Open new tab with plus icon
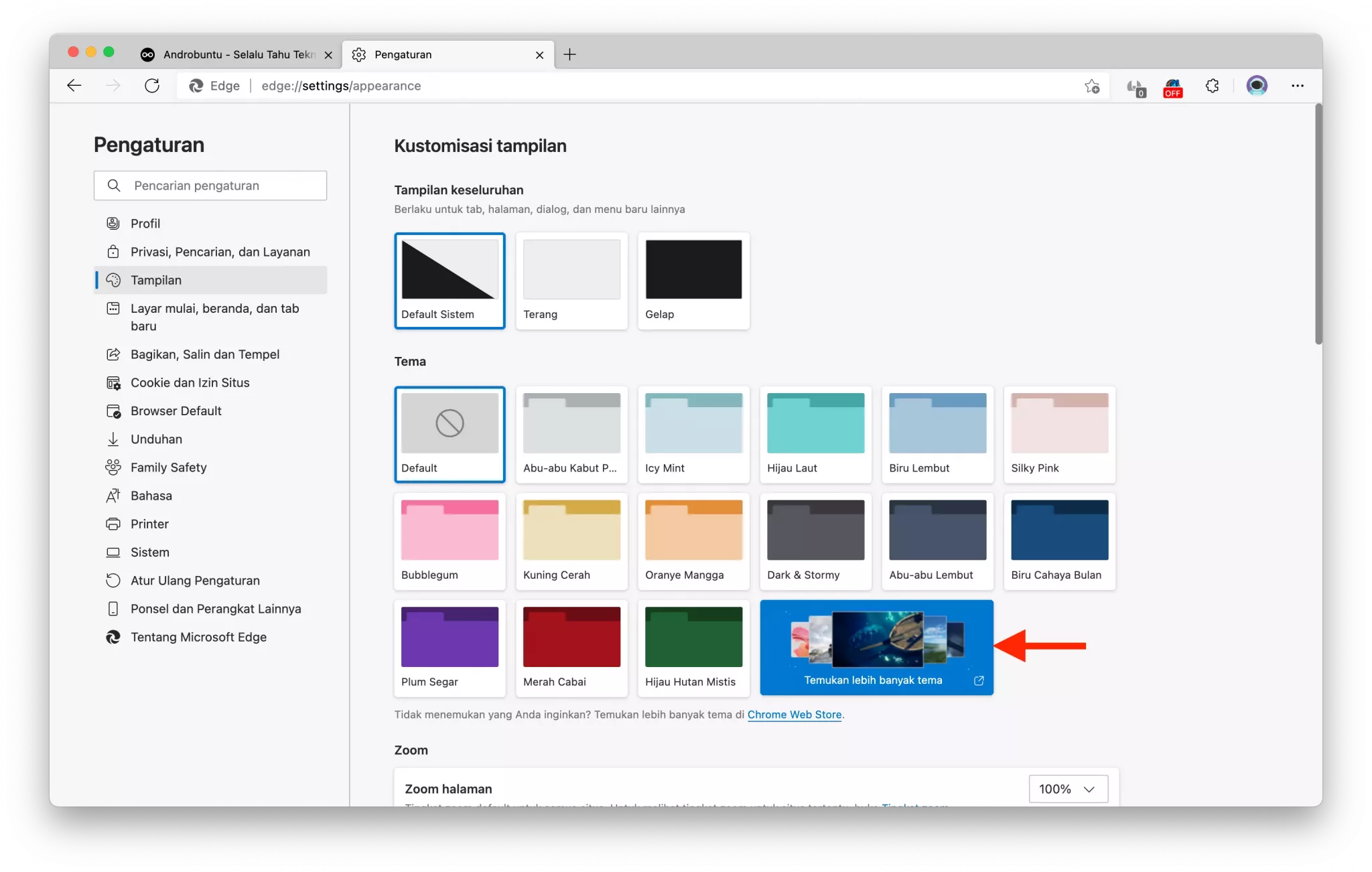Screen dimensions: 1372x872 570,54
